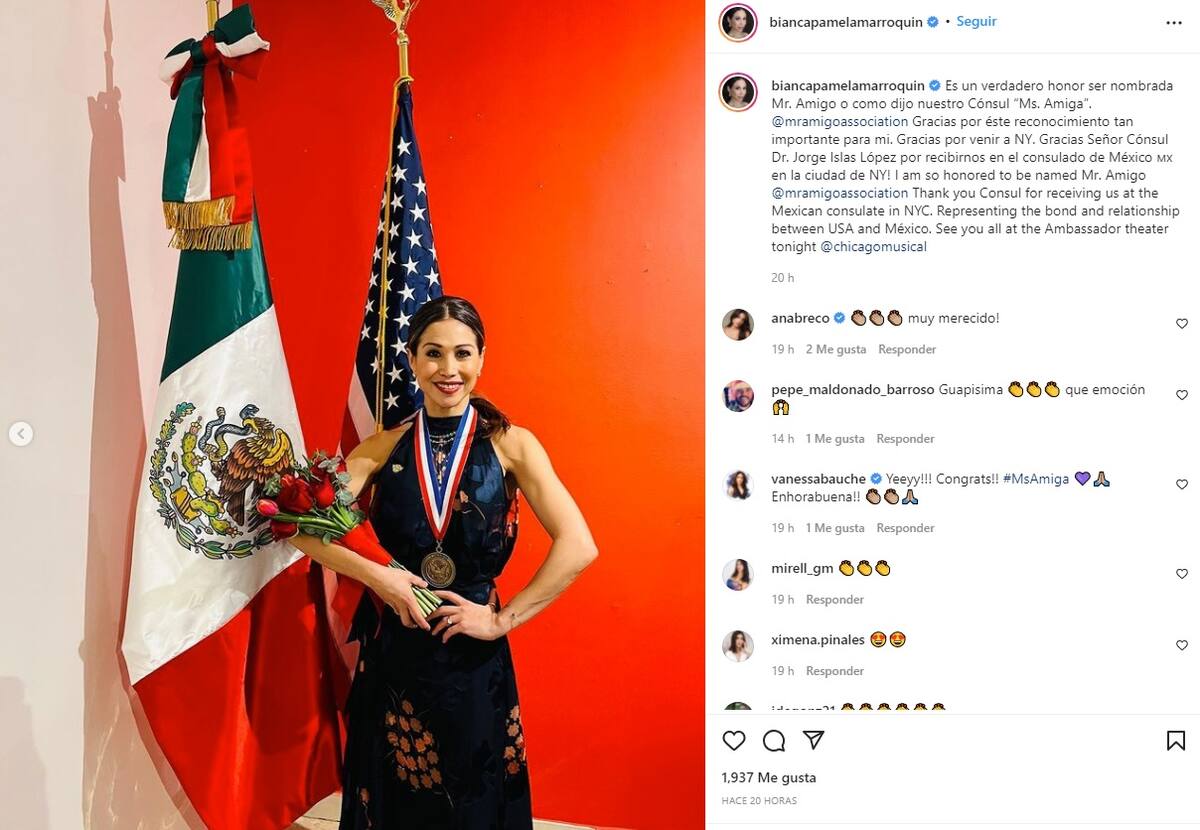Like pepe_maldonado_barroso's comment heart
This screenshot has width=1200, height=830.
1181,395
